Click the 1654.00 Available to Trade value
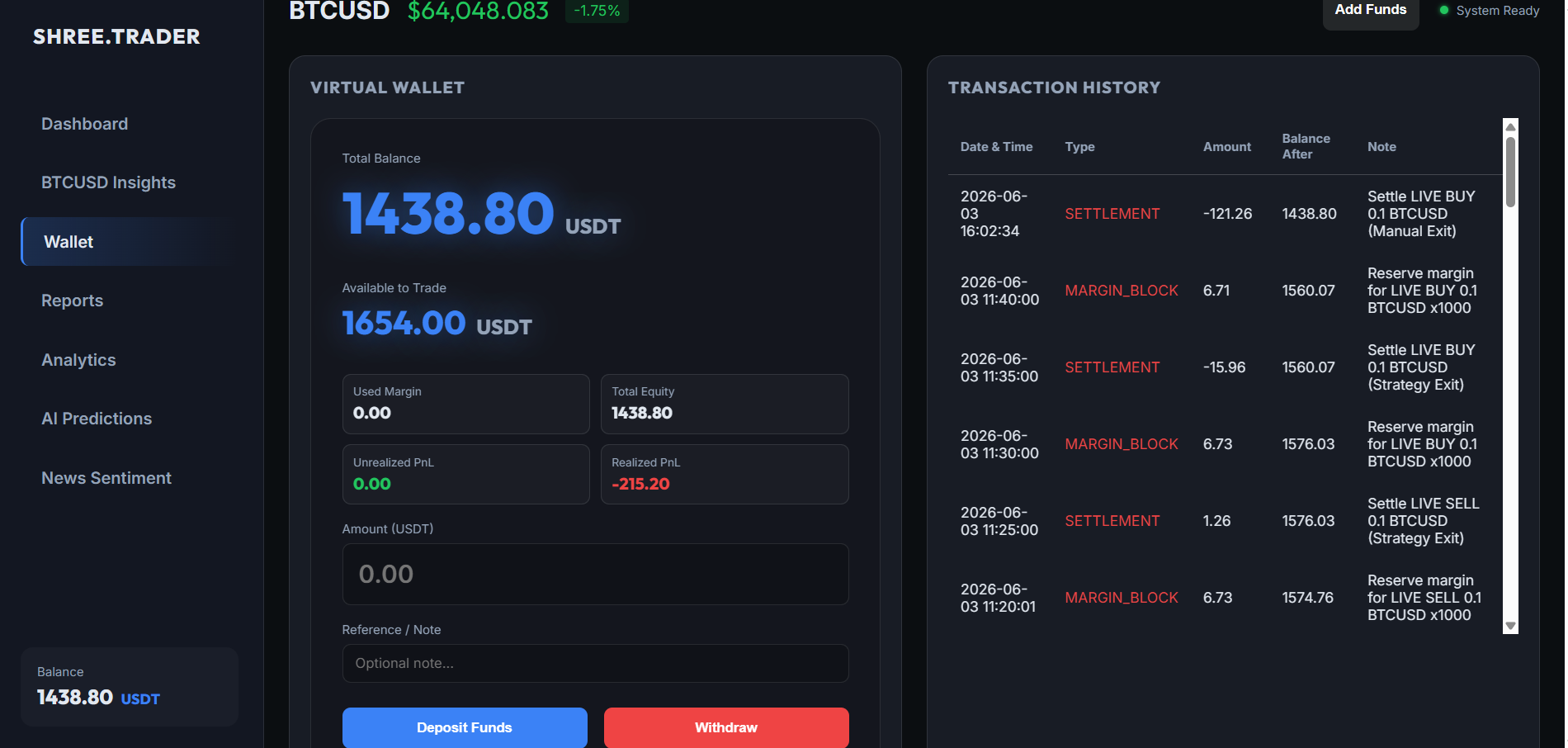Screen dimensions: 1568x748 [404, 323]
